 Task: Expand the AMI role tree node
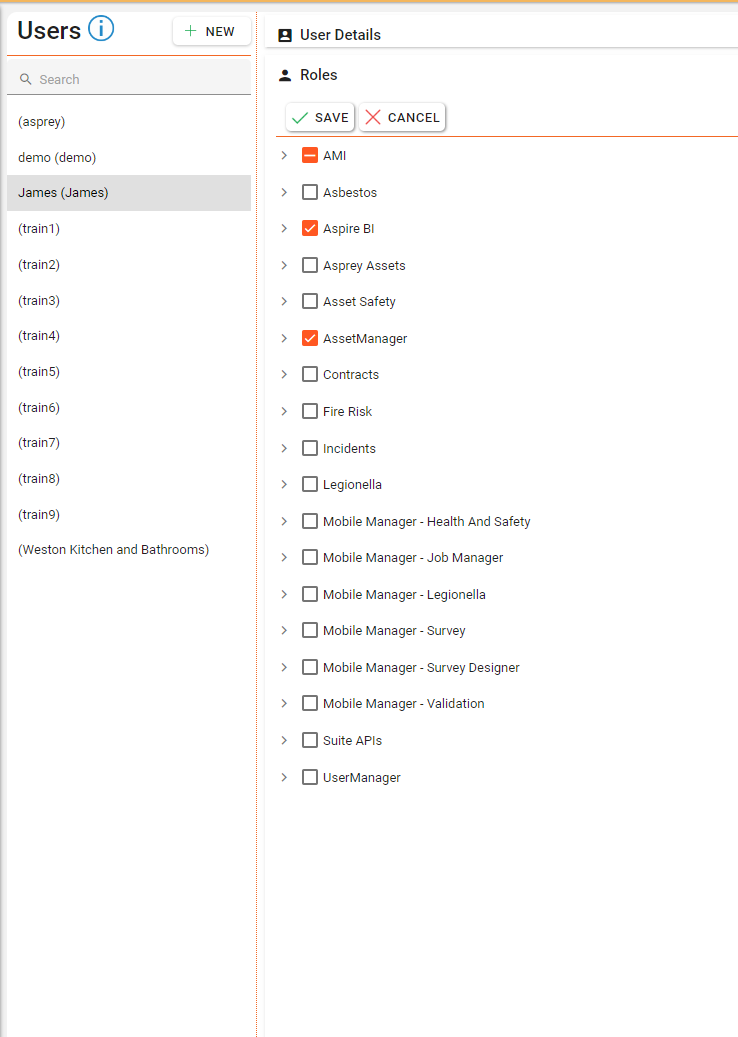(x=284, y=156)
